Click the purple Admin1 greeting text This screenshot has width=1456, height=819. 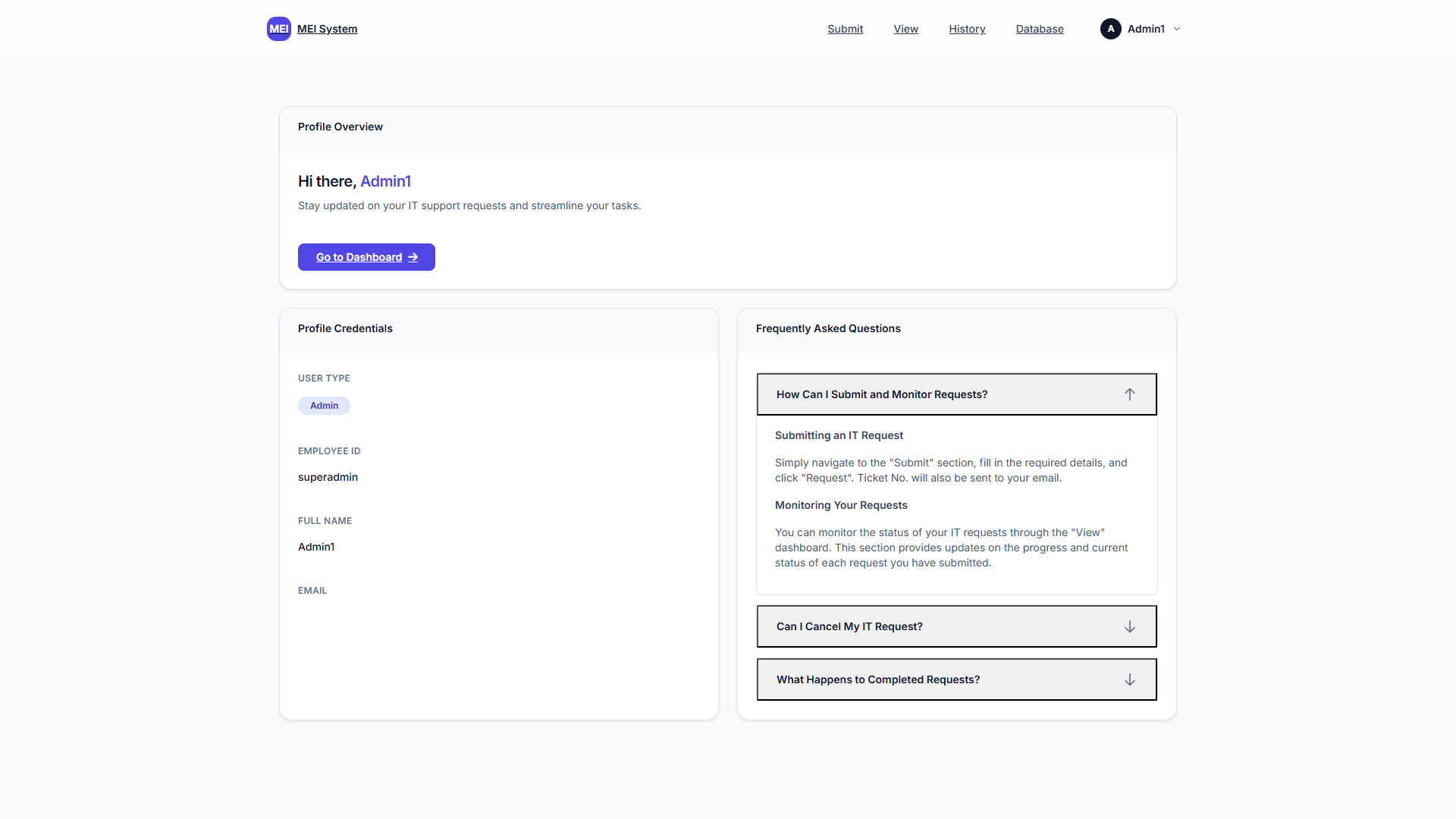click(x=385, y=181)
